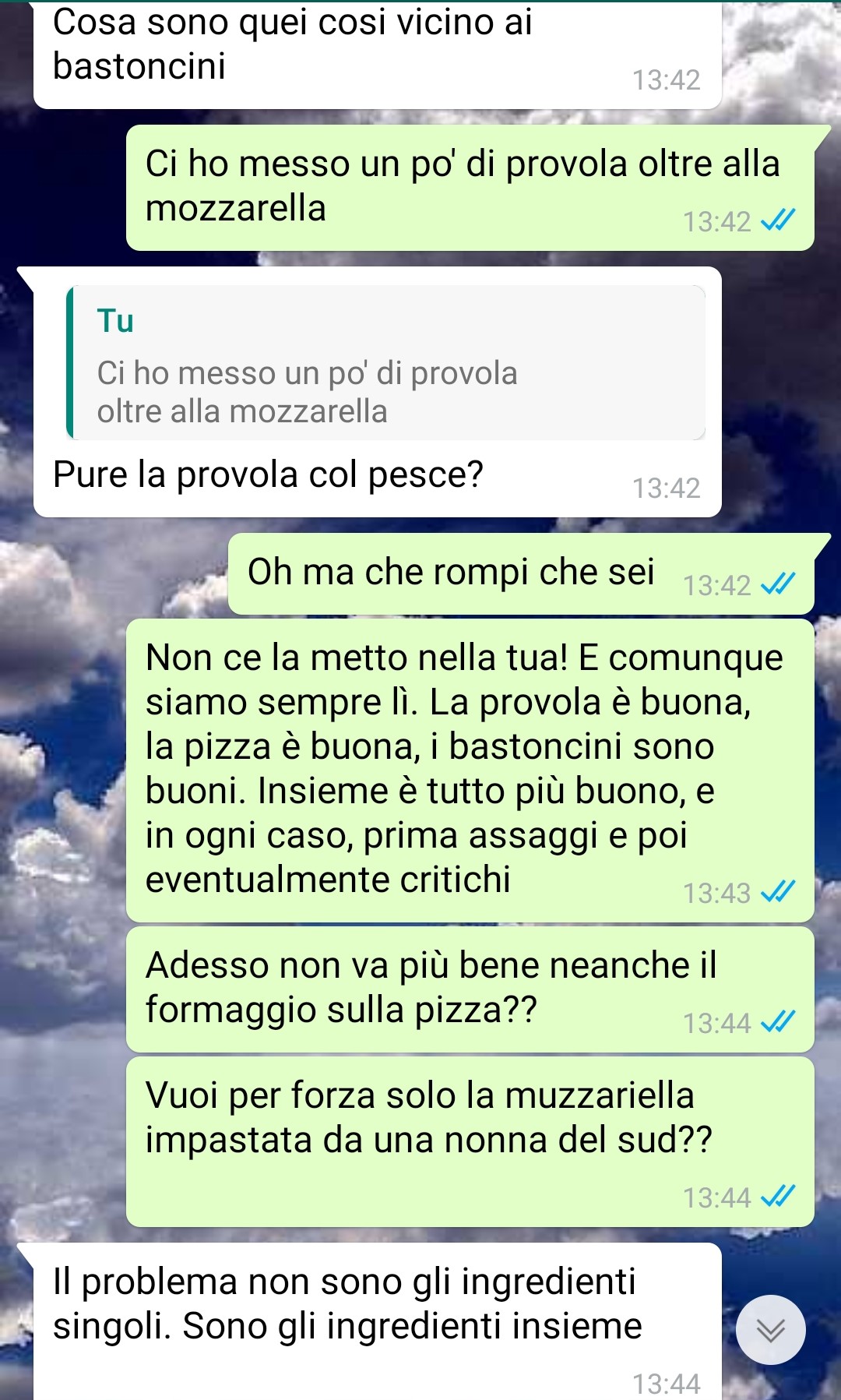Tap read receipt ticks on 'Oh ma che rompi che sei'
This screenshot has height=1400, width=841.
click(x=778, y=584)
